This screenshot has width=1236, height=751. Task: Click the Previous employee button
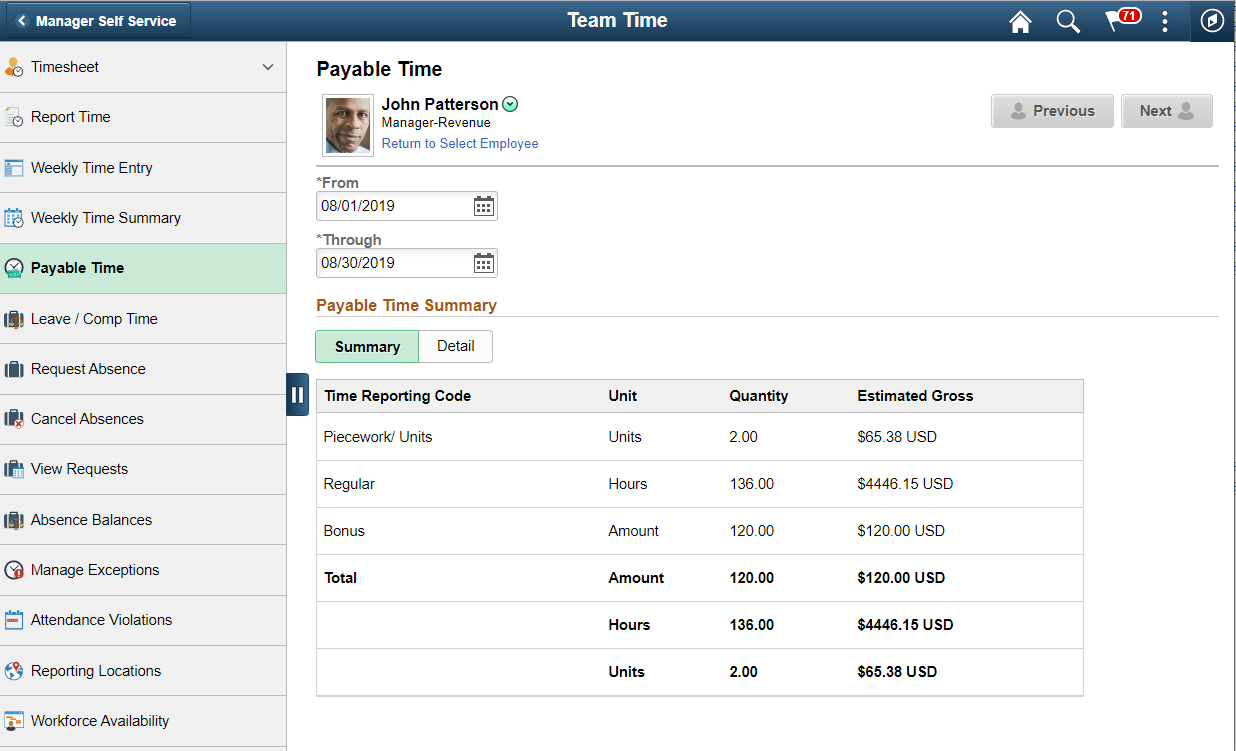pos(1052,111)
